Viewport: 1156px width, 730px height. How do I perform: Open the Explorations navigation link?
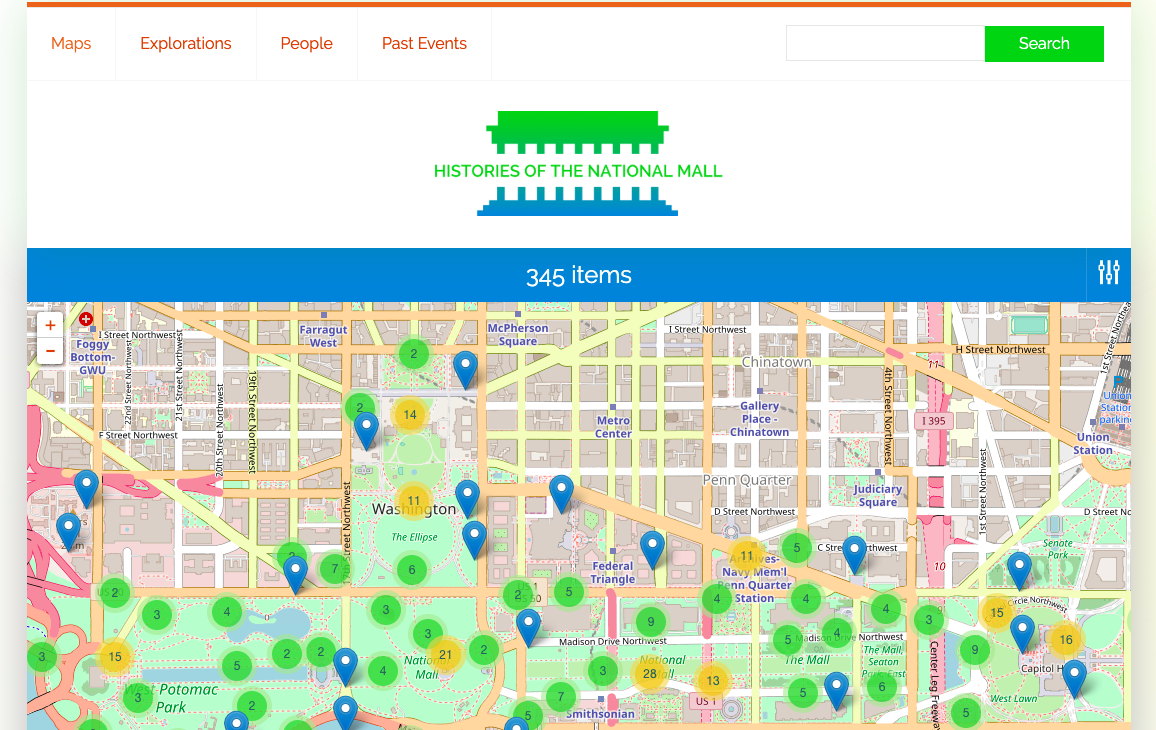click(x=186, y=44)
